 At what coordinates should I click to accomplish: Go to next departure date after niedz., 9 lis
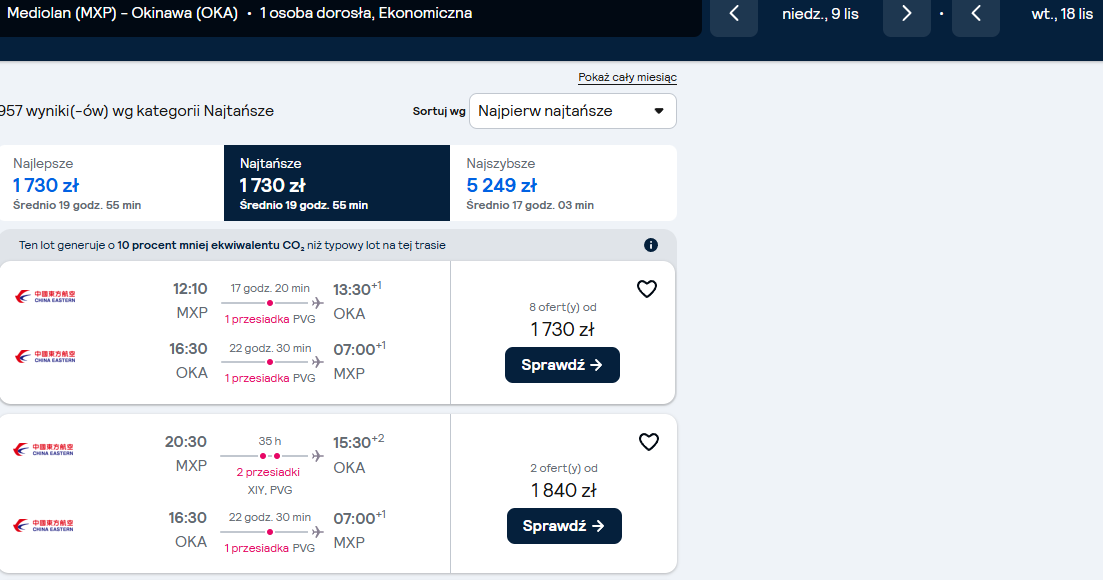click(907, 13)
